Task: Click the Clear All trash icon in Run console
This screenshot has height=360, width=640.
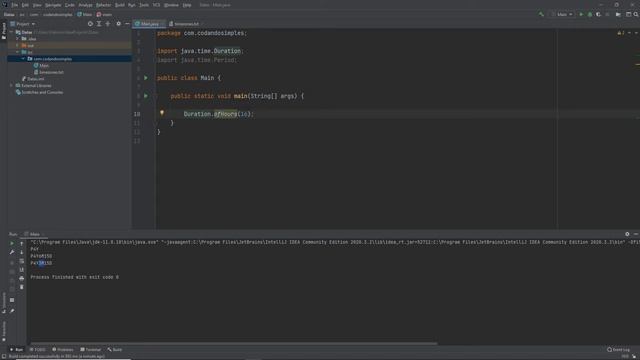Action: [22, 287]
